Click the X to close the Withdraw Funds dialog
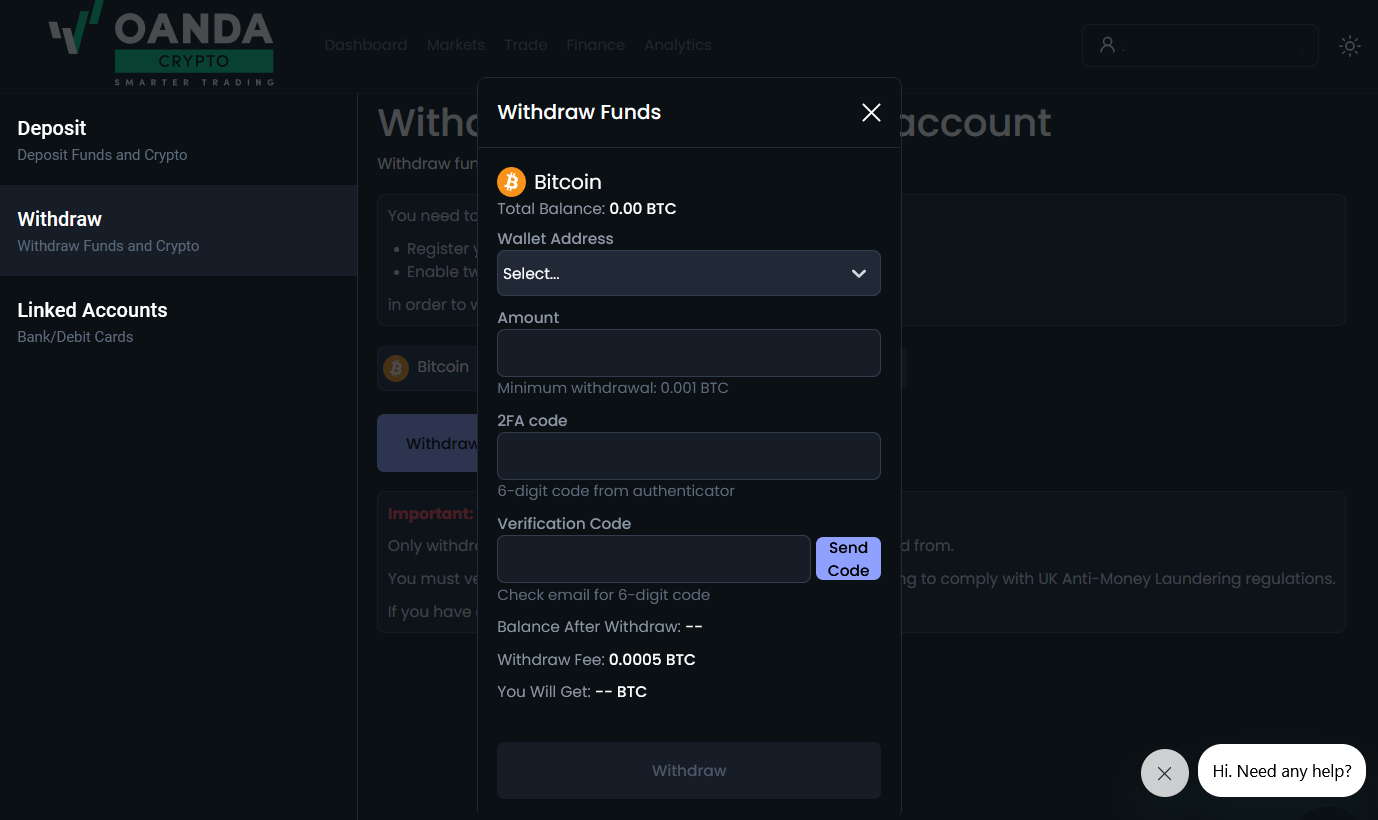Screen dimensions: 1378x820 [870, 112]
